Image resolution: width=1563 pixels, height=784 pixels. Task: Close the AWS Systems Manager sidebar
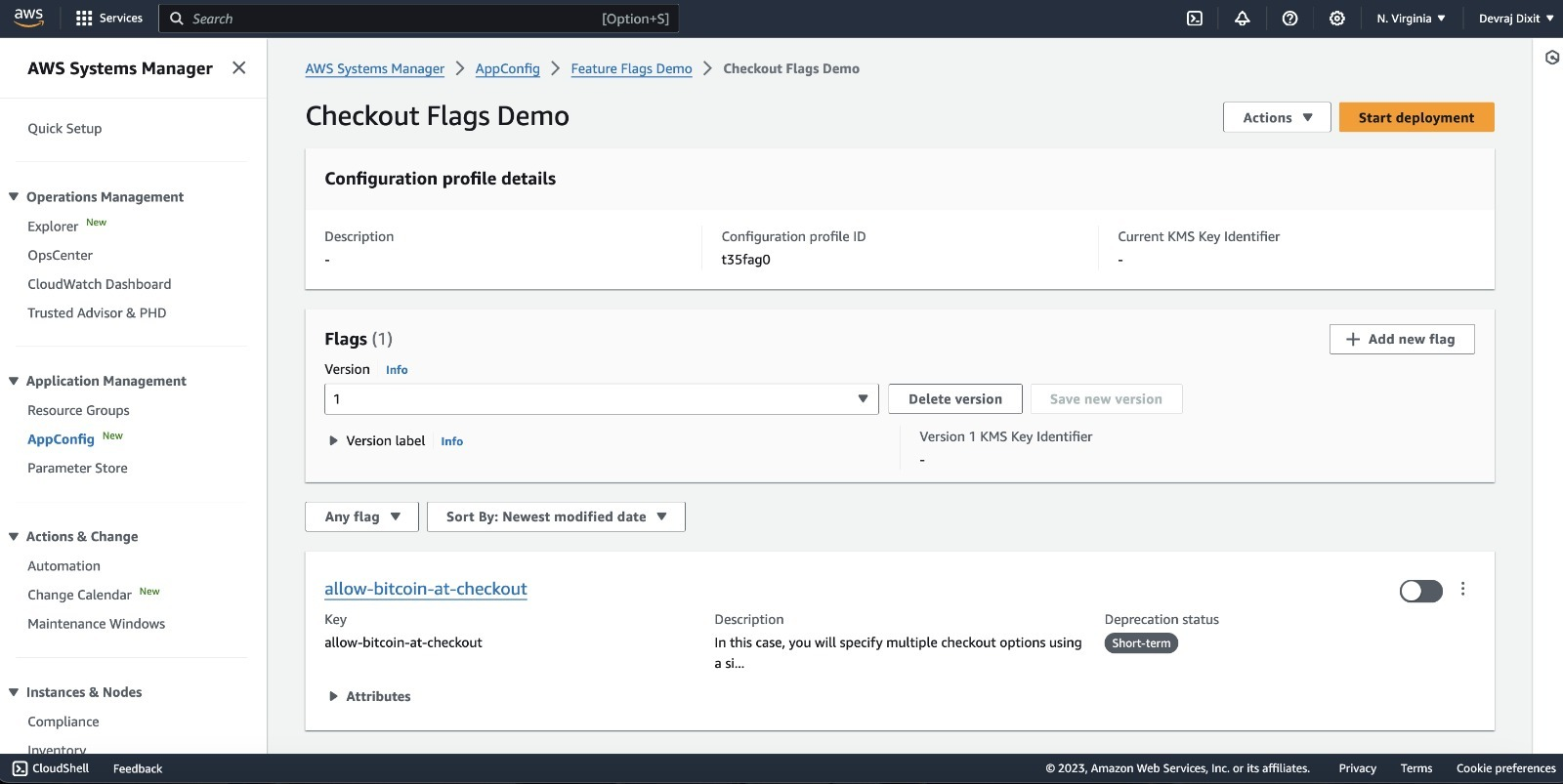239,67
